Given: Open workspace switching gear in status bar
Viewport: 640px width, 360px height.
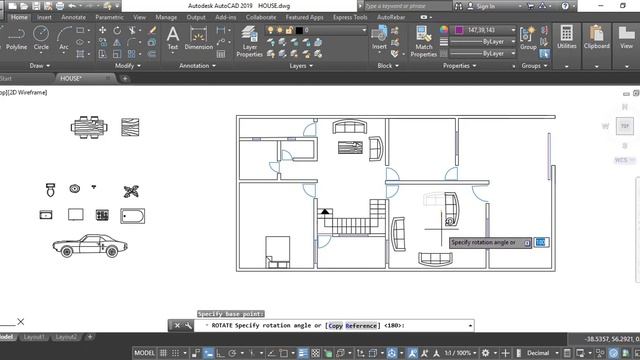Looking at the screenshot, I should click(x=485, y=353).
